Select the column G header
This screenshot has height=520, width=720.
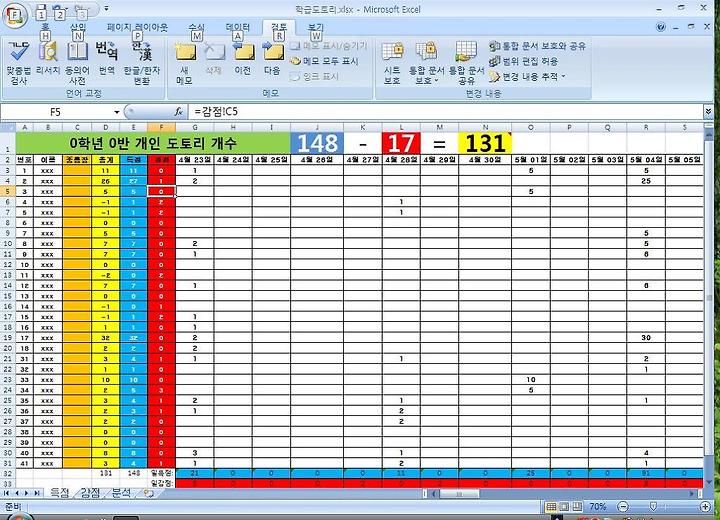tap(195, 127)
